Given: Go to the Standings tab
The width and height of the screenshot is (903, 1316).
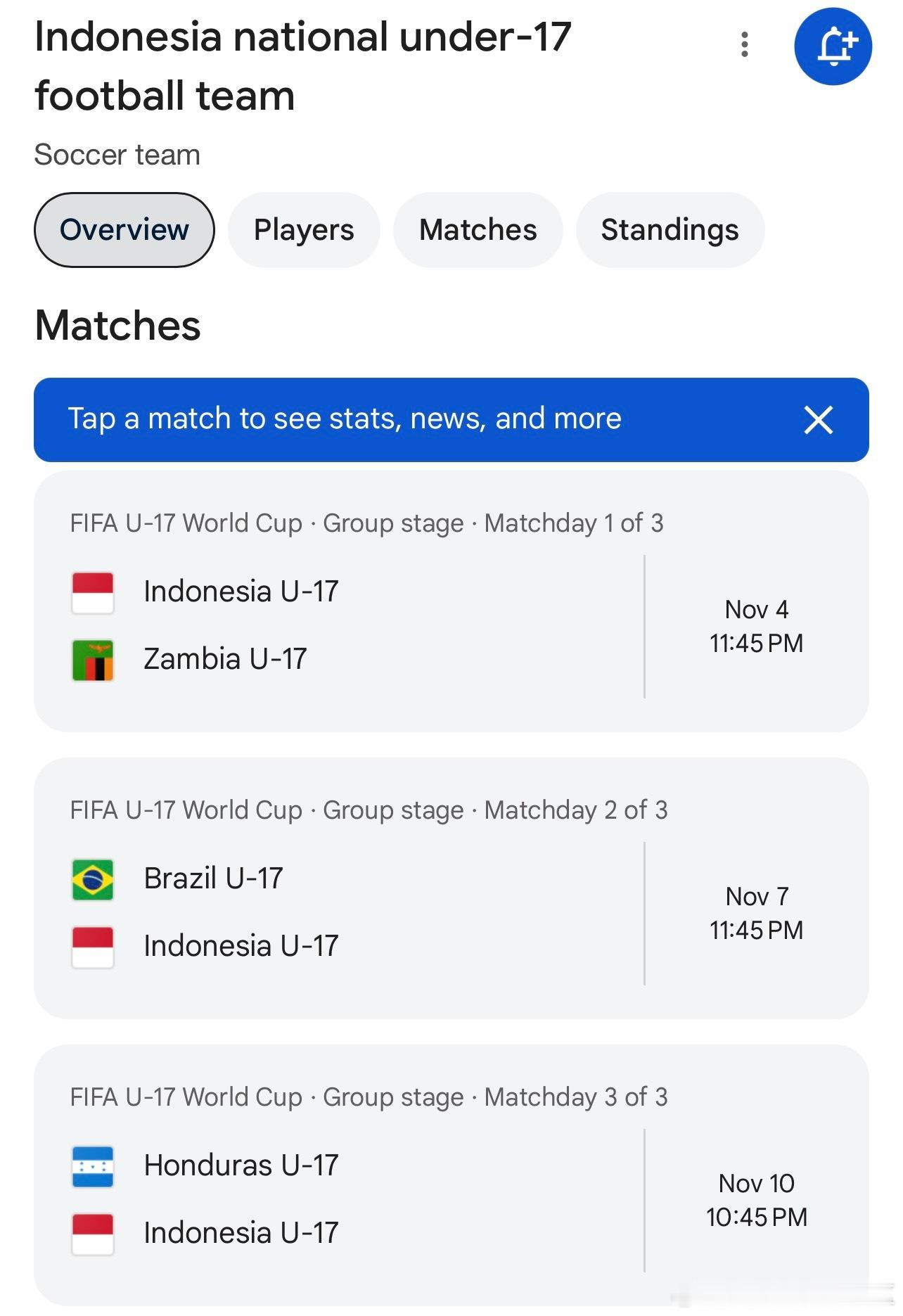Looking at the screenshot, I should point(670,230).
